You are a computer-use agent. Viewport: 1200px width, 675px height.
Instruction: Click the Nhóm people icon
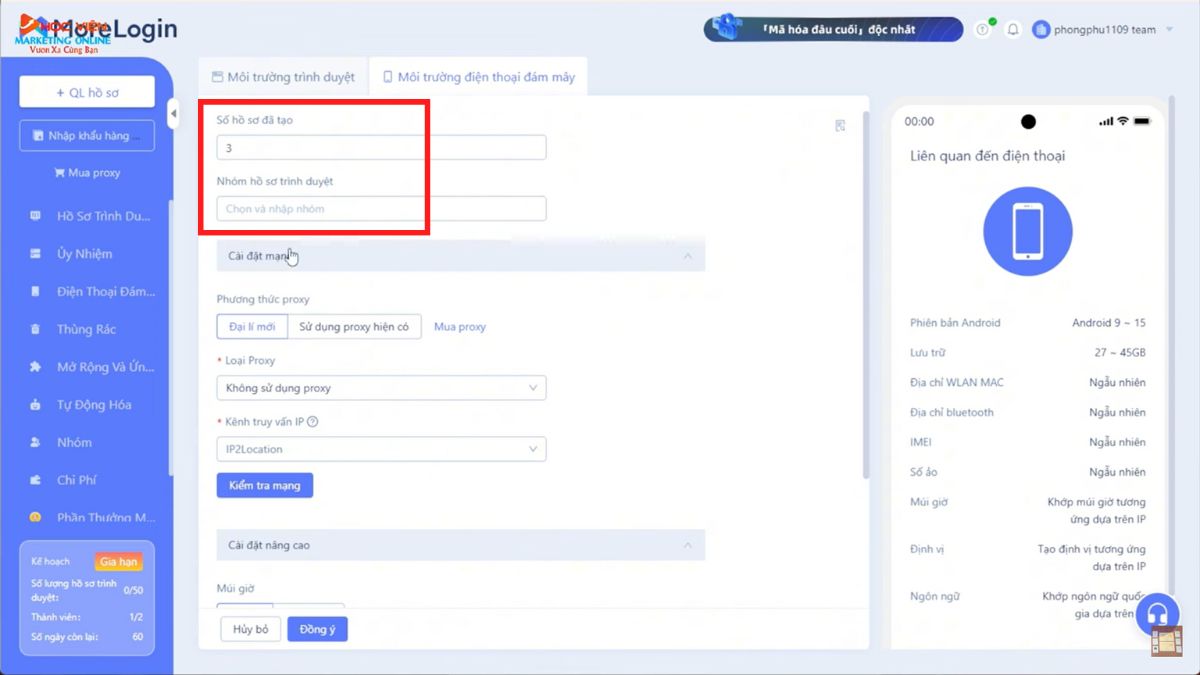click(36, 442)
